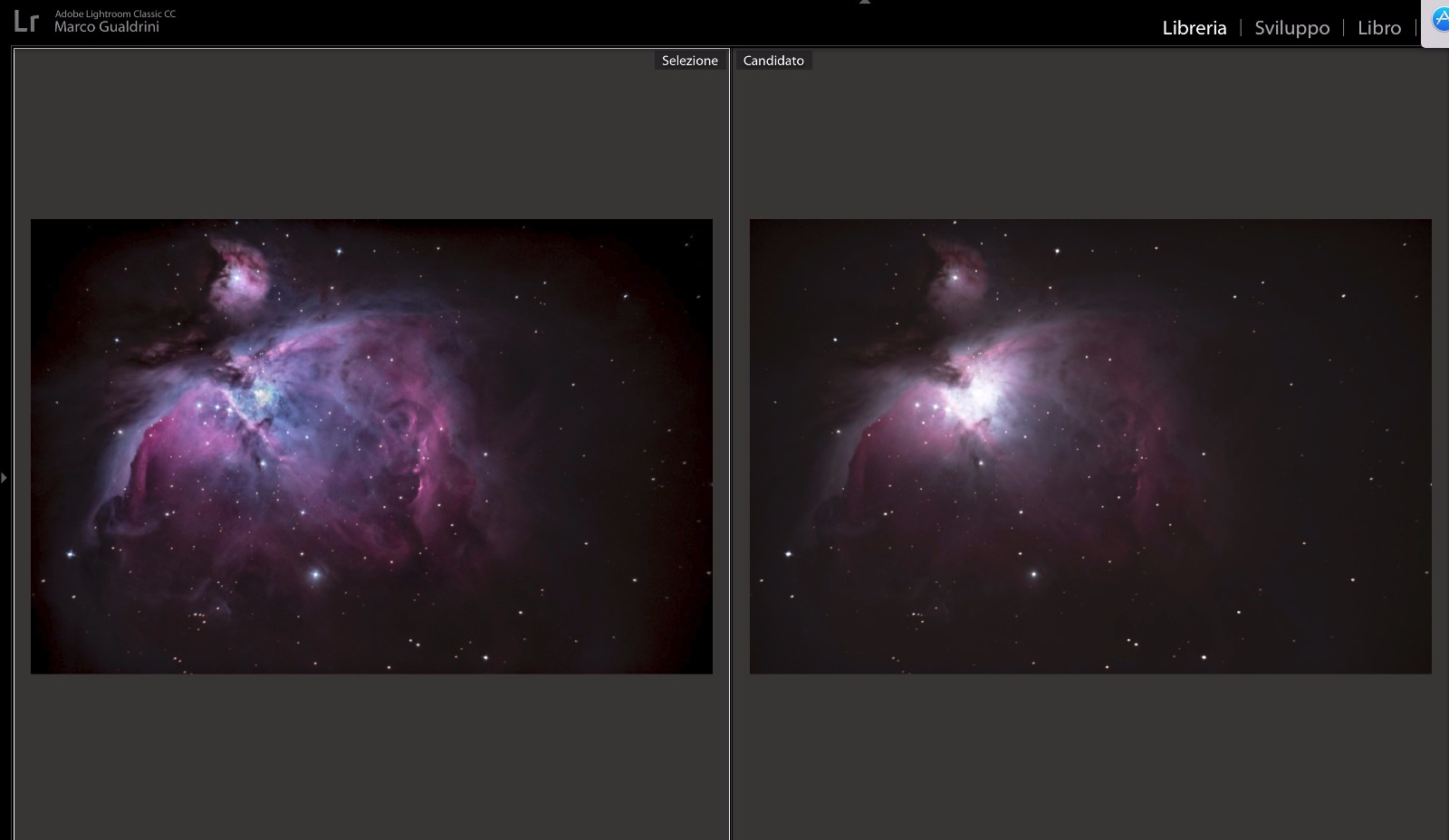Click the Selezione image of Orion nebula
This screenshot has height=840, width=1449.
coord(371,446)
